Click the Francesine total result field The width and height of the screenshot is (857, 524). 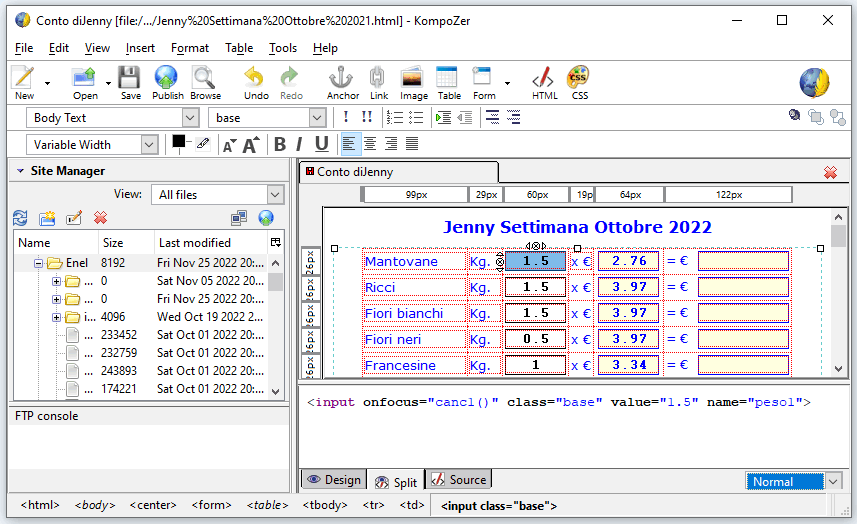coord(743,365)
